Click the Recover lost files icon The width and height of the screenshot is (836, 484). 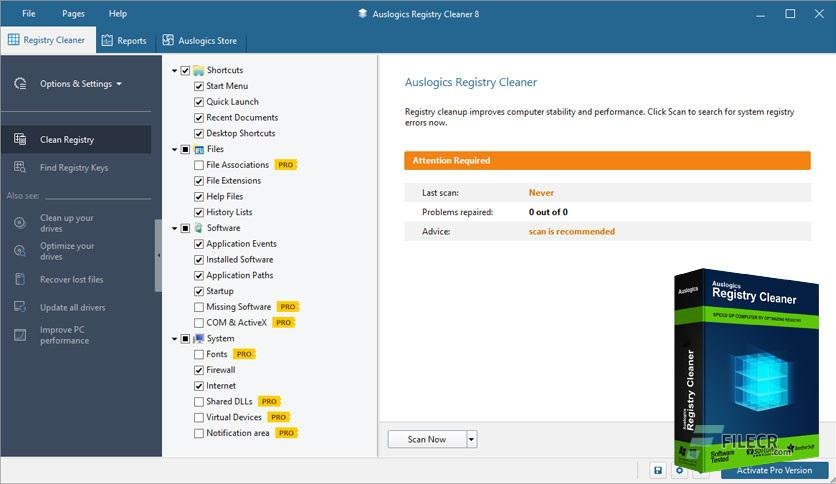20,279
